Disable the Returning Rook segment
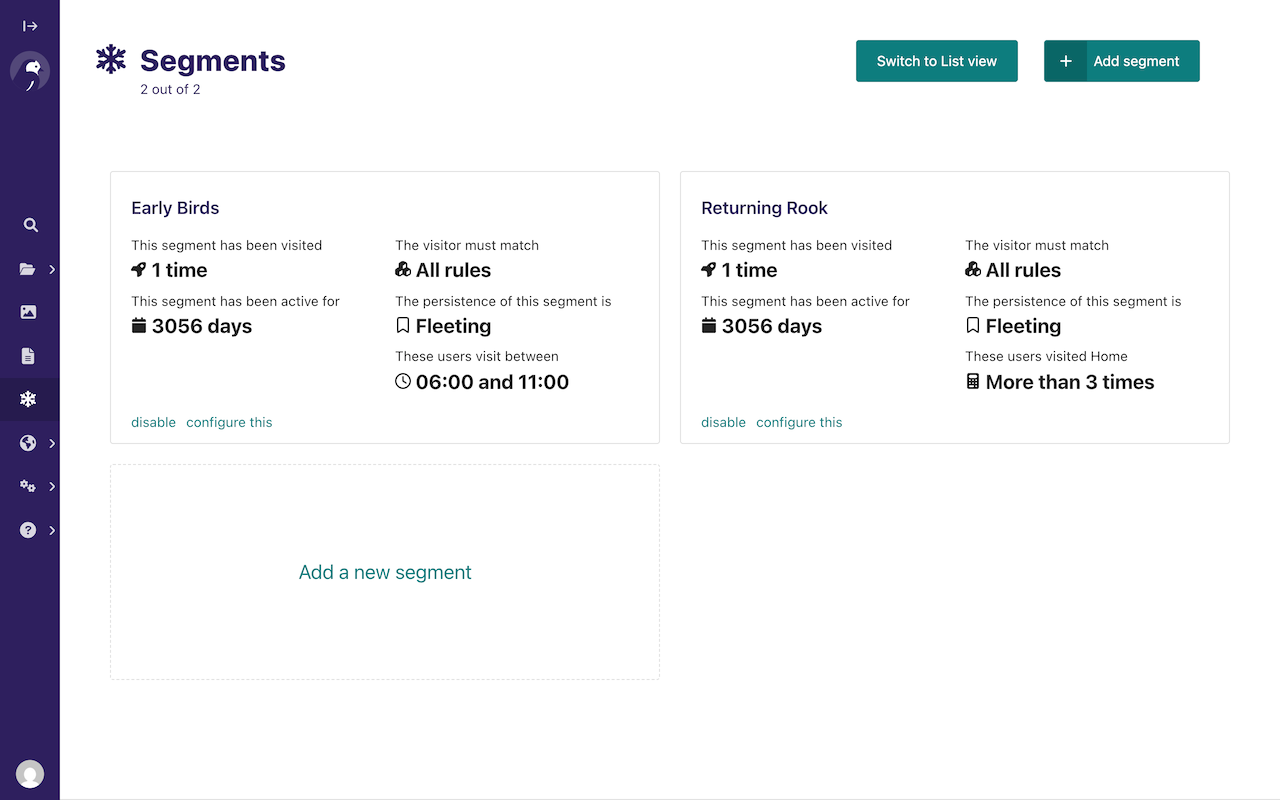This screenshot has width=1280, height=800. tap(723, 422)
